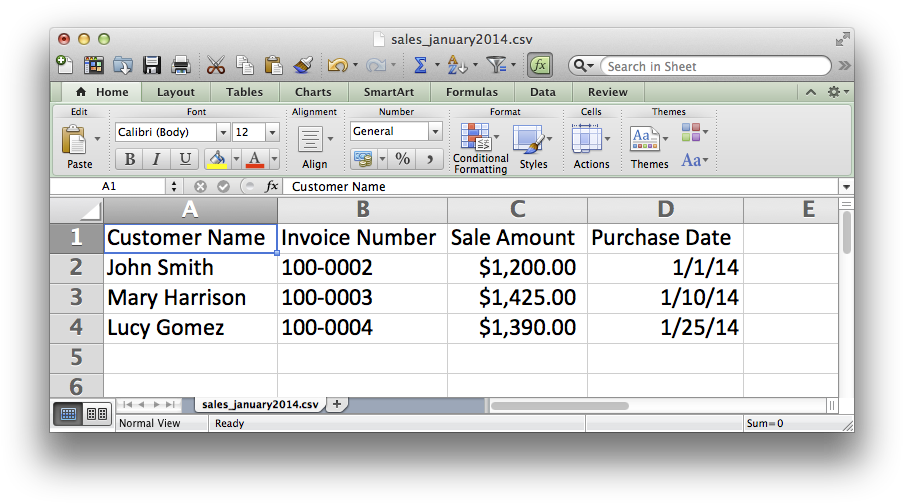
Task: Cut selection with scissors icon
Action: coord(215,65)
